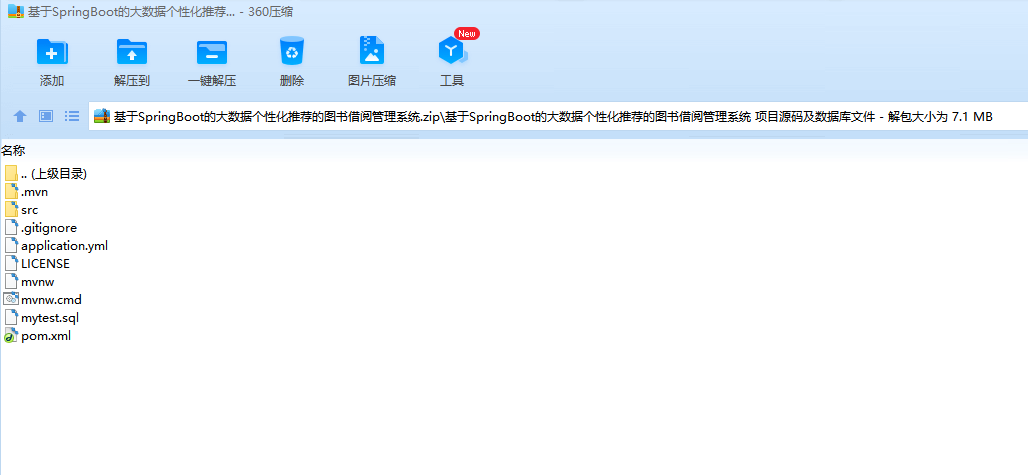Select the "pom.xml" file name
The width and height of the screenshot is (1028, 475).
click(x=46, y=336)
